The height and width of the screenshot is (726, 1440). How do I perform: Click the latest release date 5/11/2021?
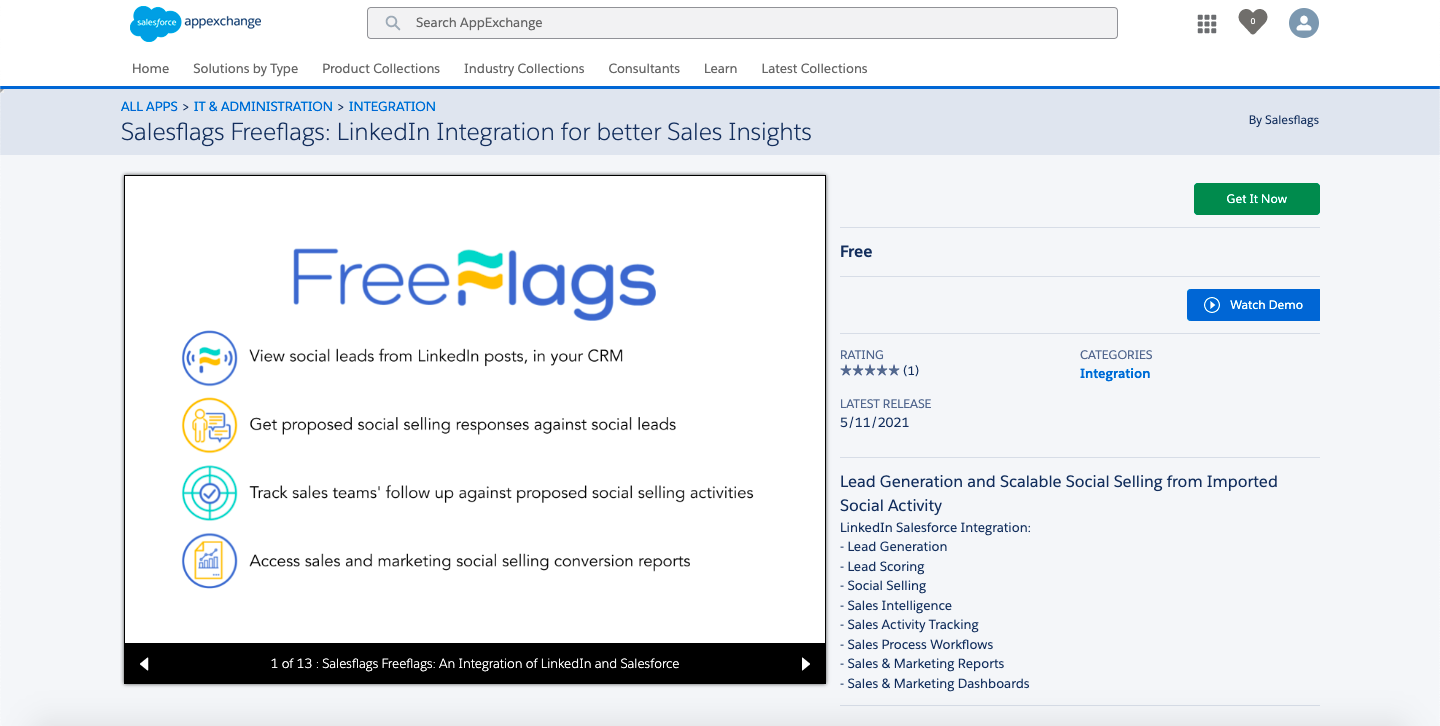[x=875, y=423]
